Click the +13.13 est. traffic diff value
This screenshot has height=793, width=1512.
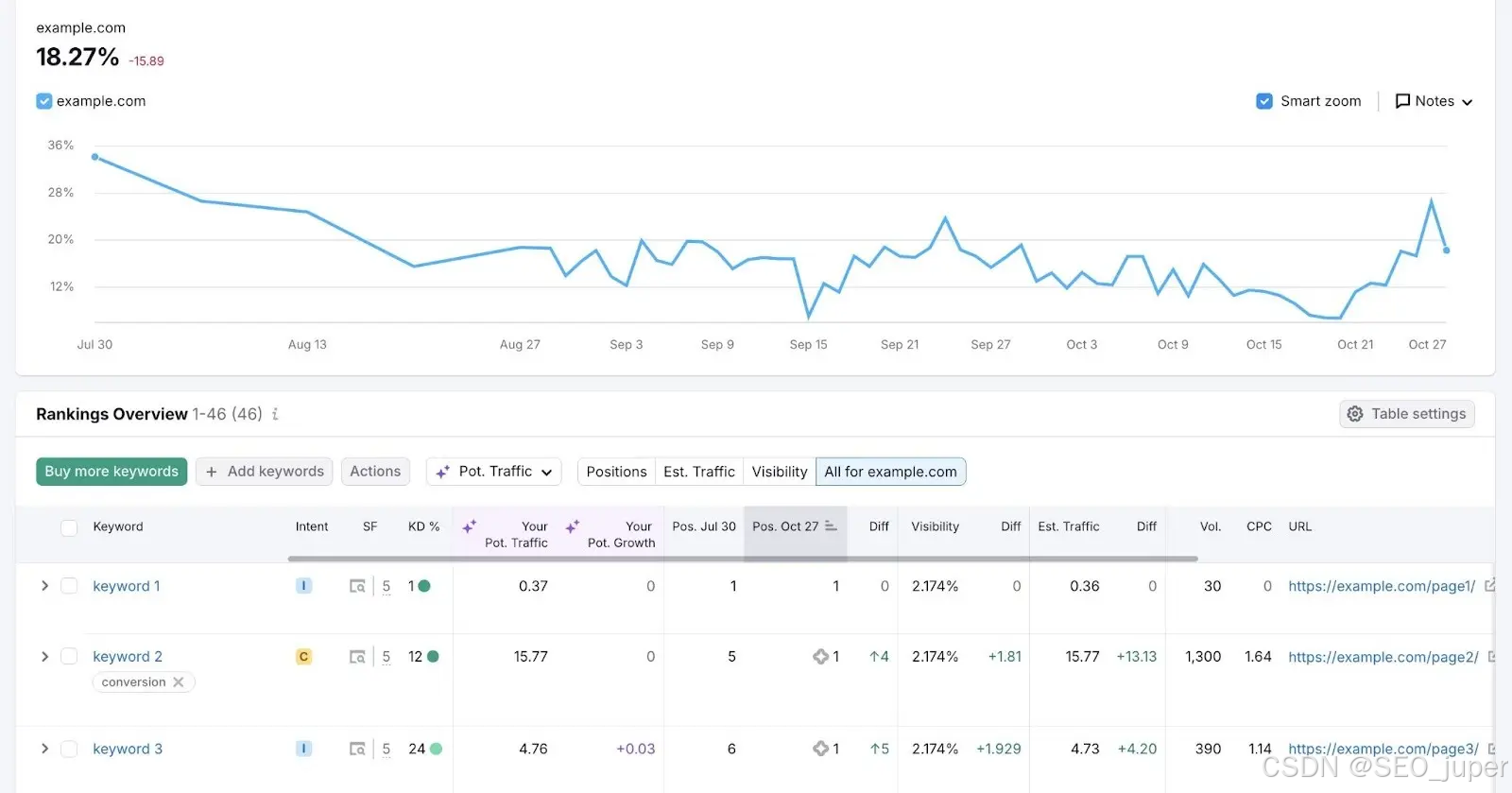1136,656
